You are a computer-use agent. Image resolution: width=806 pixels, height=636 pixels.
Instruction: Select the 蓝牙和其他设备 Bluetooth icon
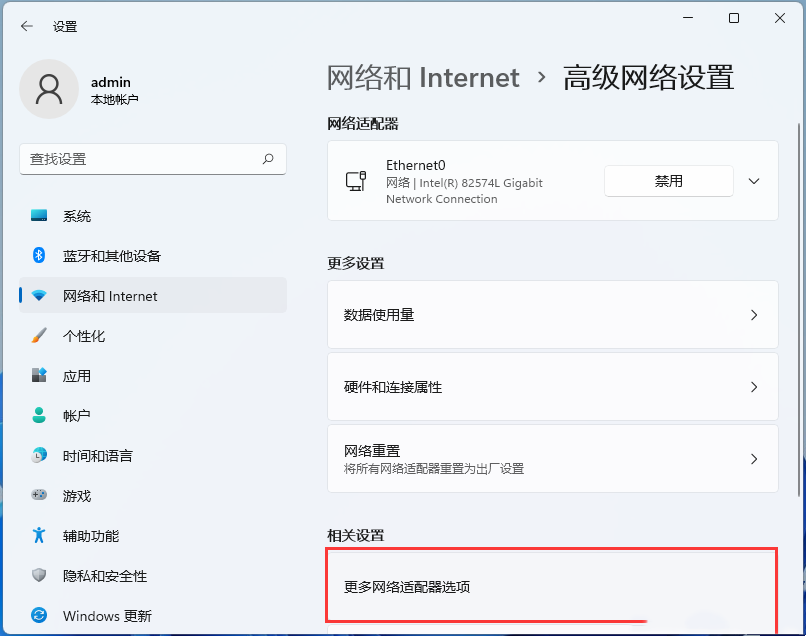point(38,255)
